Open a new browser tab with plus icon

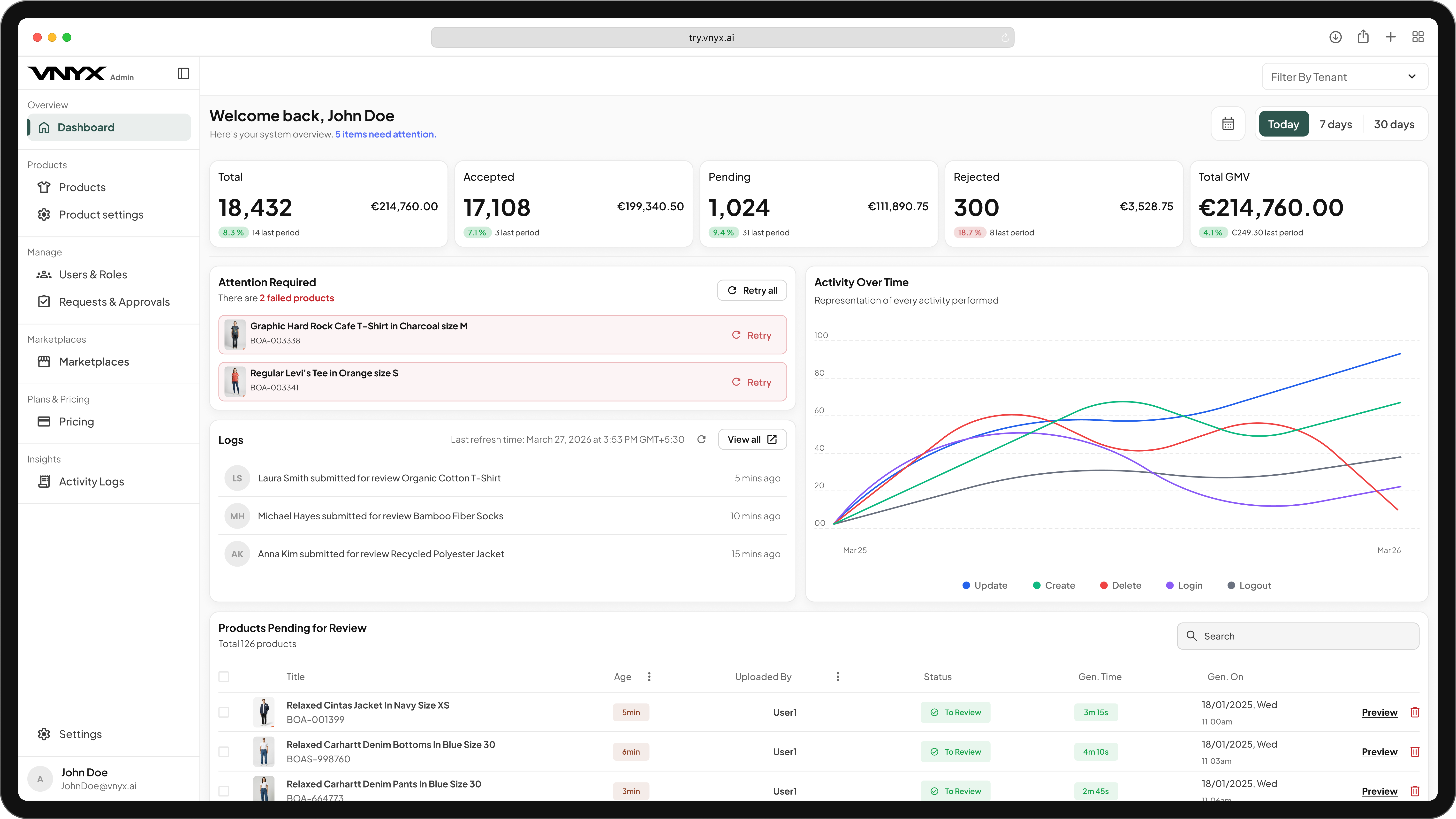pos(1390,37)
